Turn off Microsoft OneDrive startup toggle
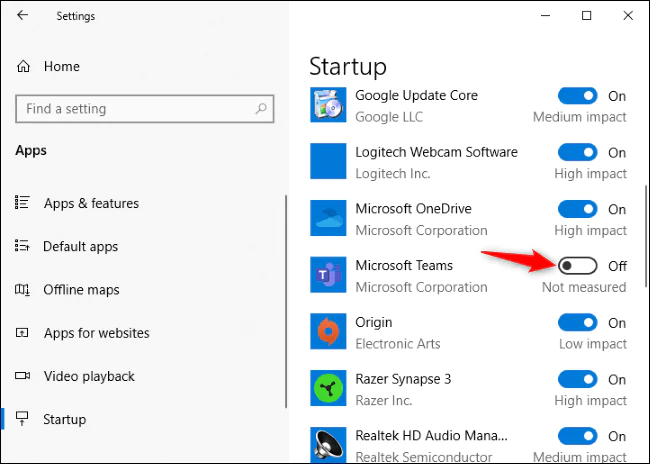Screen dimensions: 650x464 point(578,210)
